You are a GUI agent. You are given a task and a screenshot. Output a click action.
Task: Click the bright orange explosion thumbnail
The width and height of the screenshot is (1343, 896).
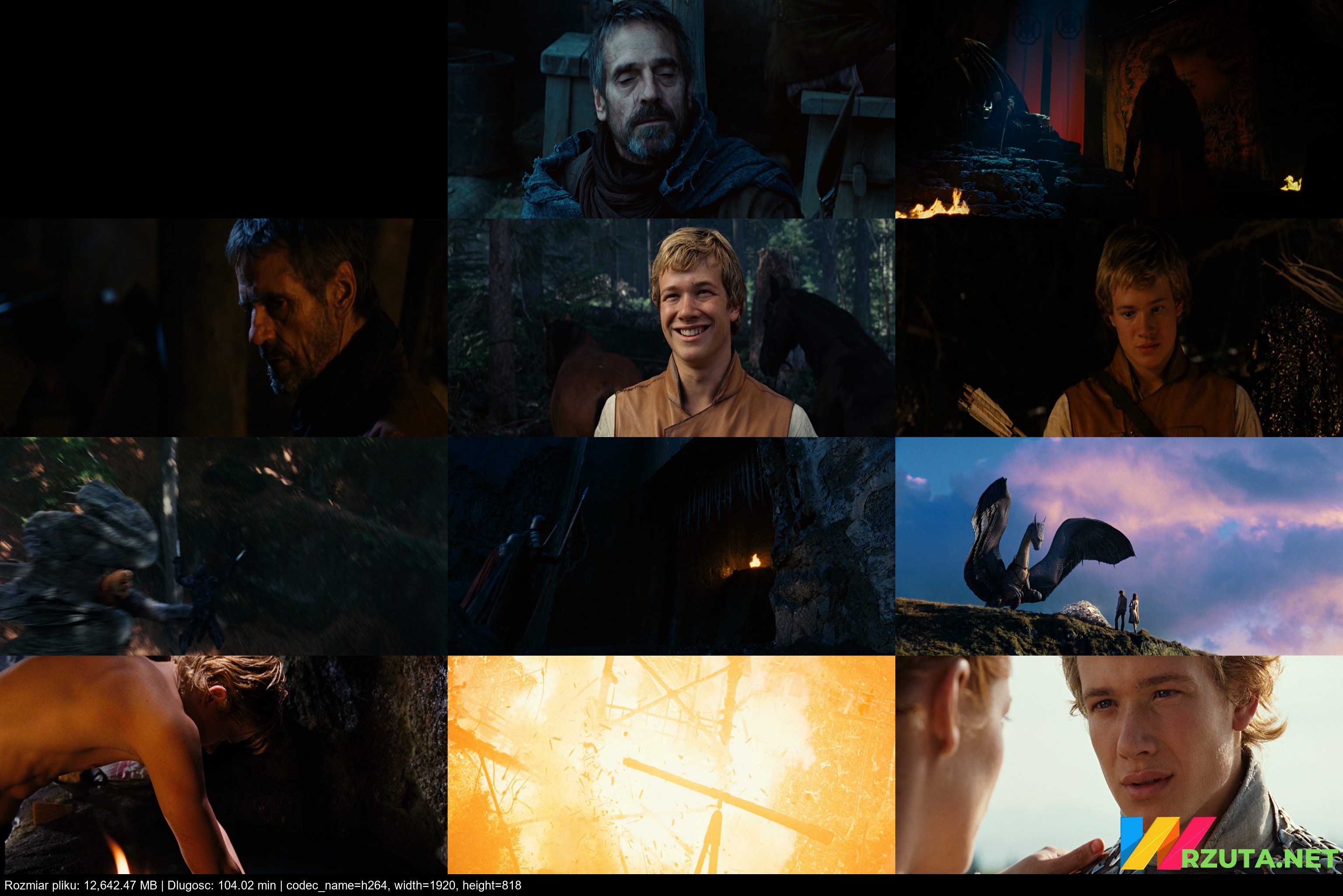[x=671, y=764]
